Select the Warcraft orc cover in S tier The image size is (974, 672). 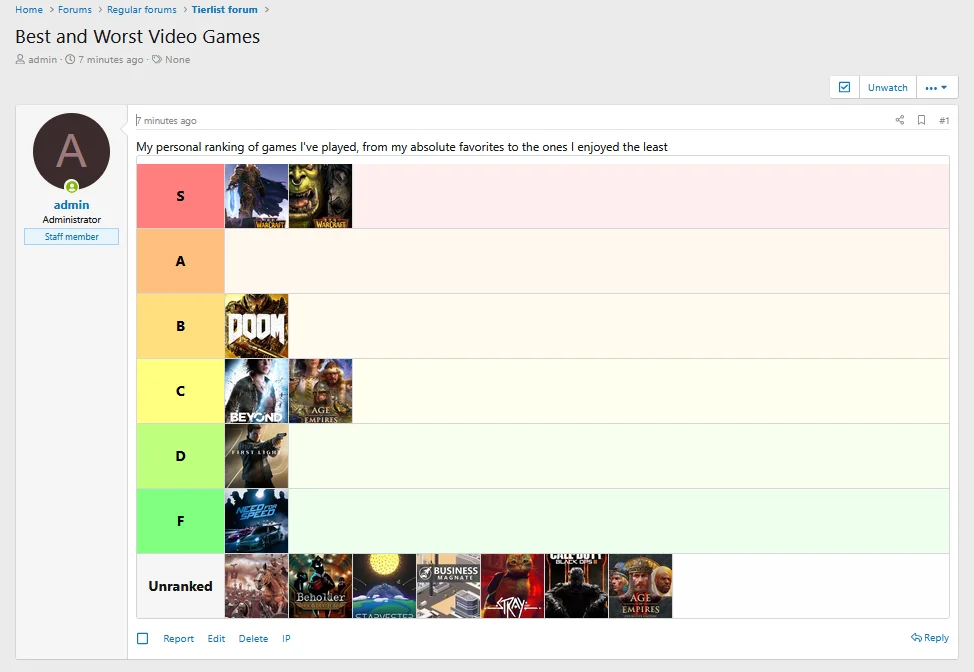(321, 196)
